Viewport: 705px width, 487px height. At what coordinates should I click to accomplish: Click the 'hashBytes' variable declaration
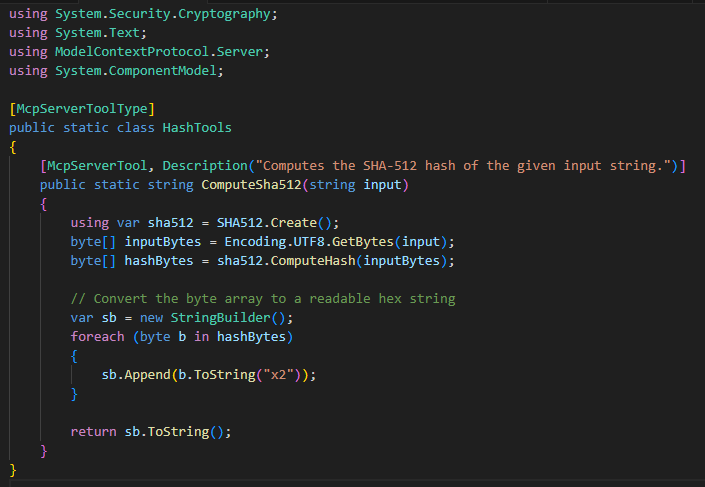pos(159,261)
